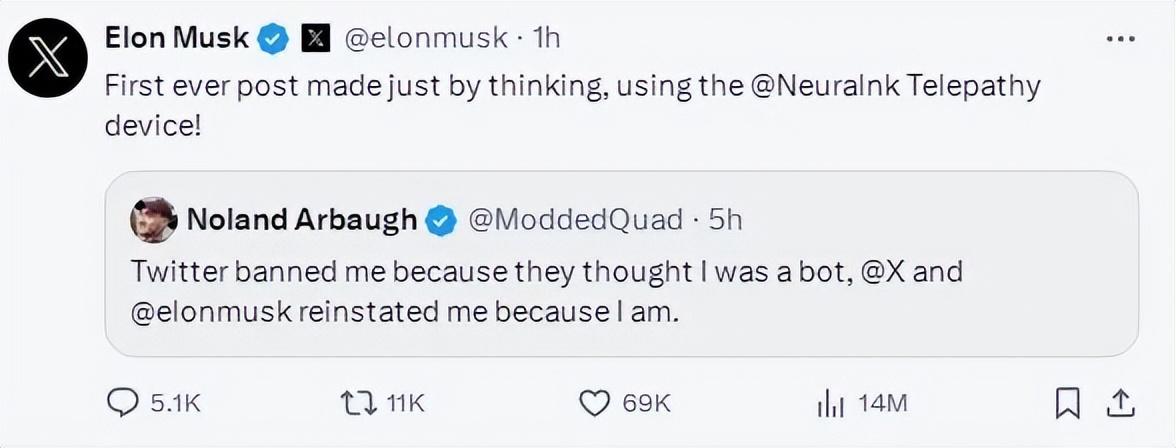The width and height of the screenshot is (1176, 448).
Task: Open the @ModdedQuad handle
Action: (x=575, y=220)
